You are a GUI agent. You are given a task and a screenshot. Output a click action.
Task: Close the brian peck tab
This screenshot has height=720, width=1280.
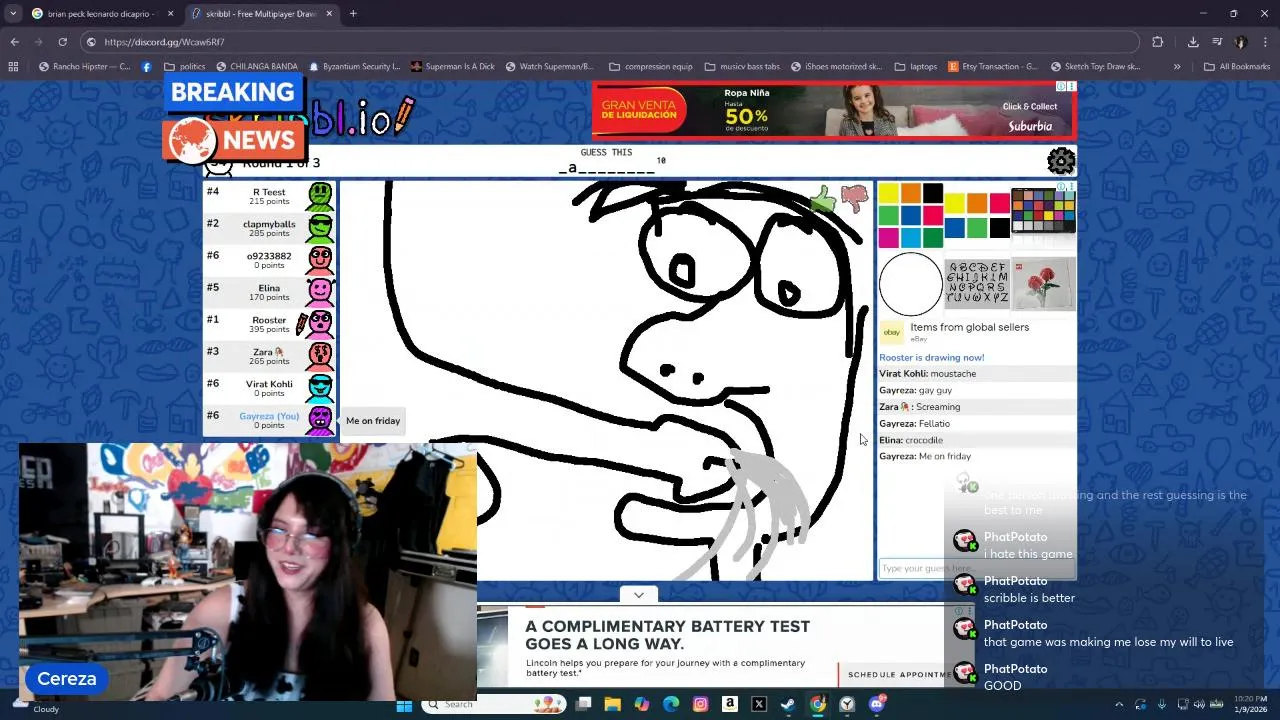pyautogui.click(x=170, y=14)
